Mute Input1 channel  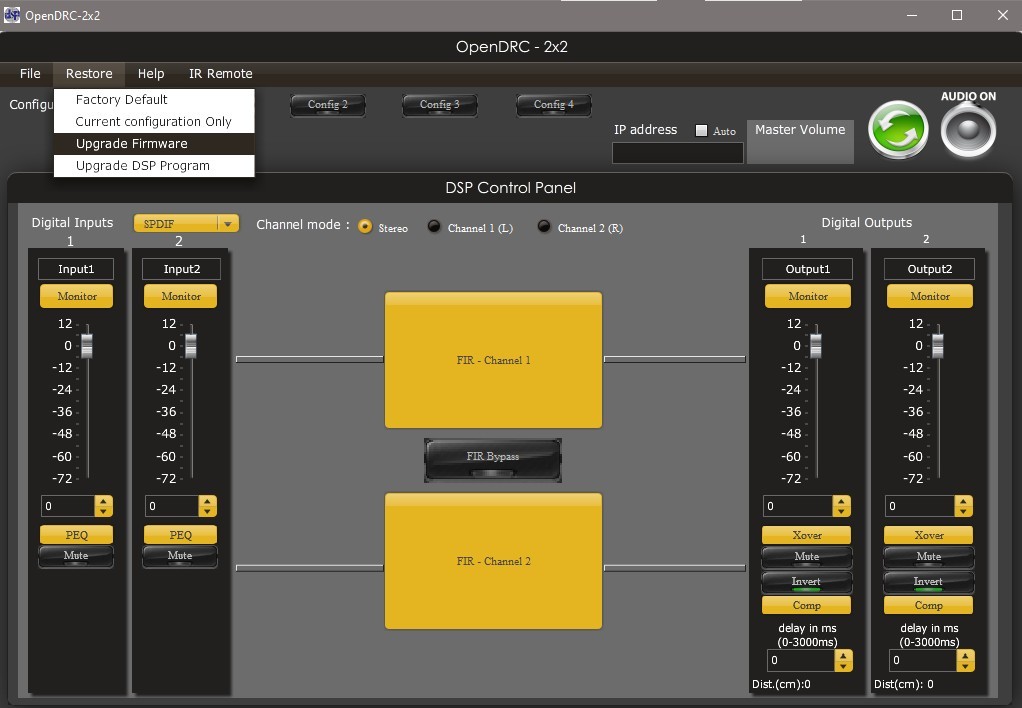click(76, 556)
